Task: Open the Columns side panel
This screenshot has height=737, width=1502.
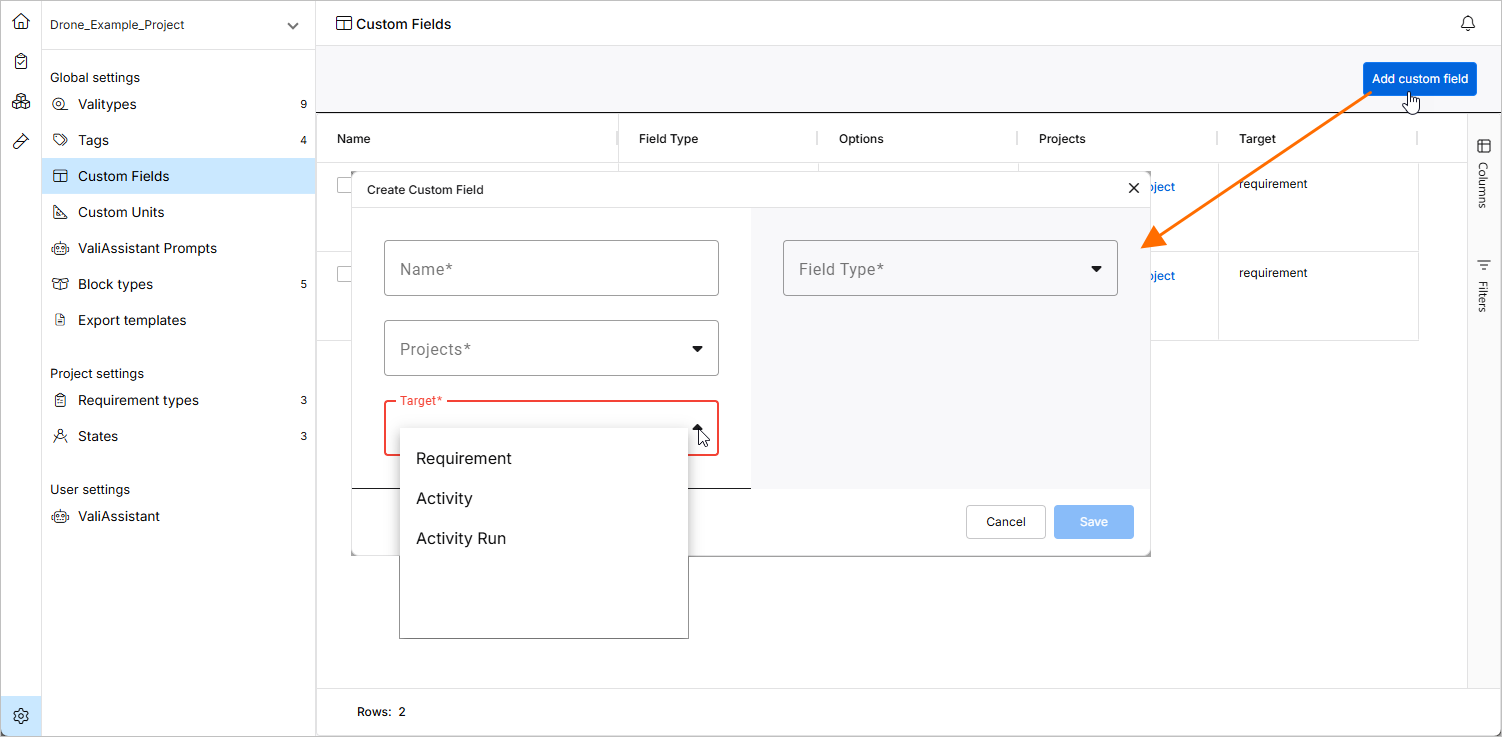Action: pyautogui.click(x=1483, y=171)
